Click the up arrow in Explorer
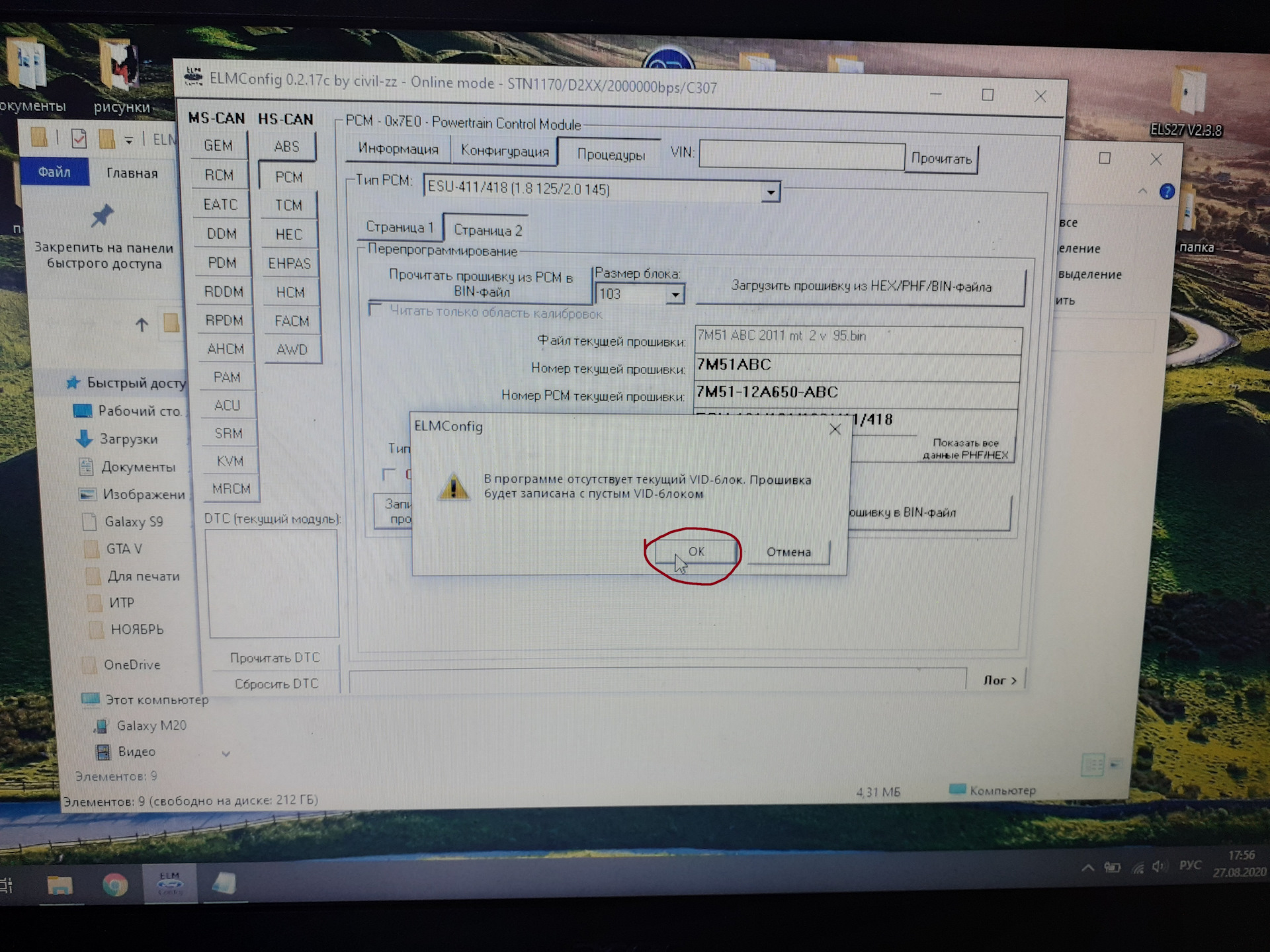The image size is (1270, 952). 142,325
